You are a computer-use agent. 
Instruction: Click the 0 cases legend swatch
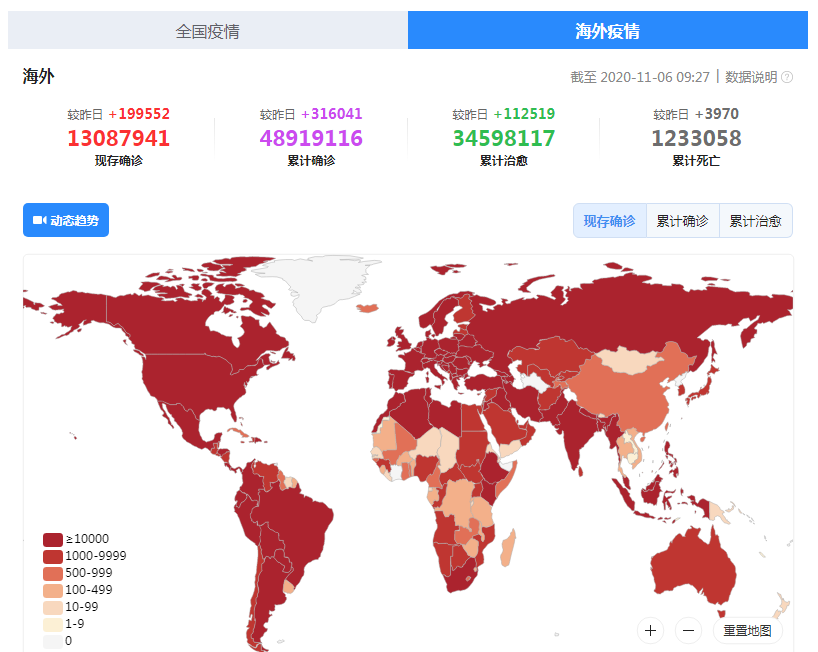(53, 641)
